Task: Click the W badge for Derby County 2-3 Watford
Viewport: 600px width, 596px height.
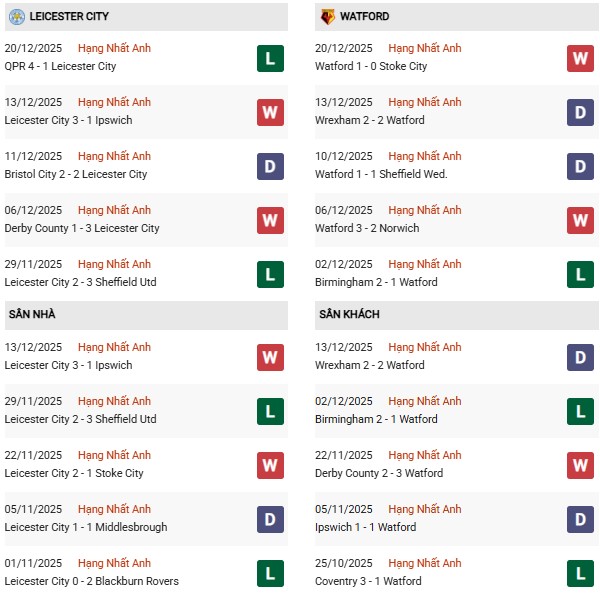Action: coord(580,465)
